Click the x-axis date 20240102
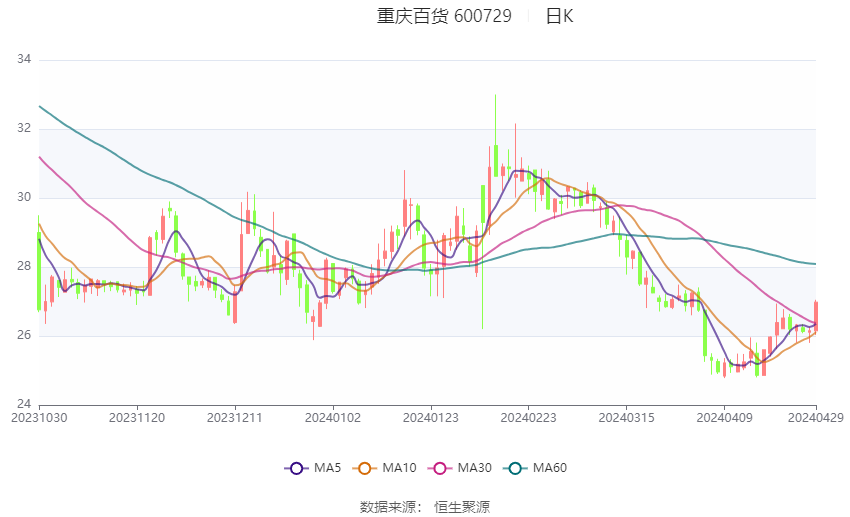The image size is (850, 517). click(333, 418)
